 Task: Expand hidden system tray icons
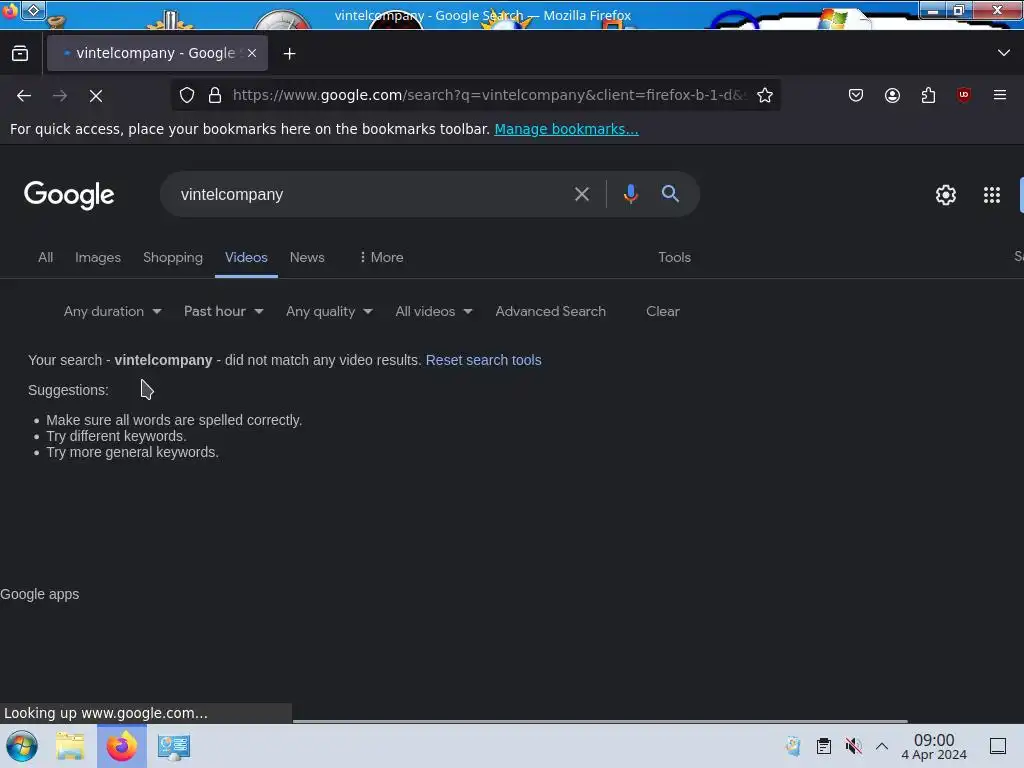[882, 746]
